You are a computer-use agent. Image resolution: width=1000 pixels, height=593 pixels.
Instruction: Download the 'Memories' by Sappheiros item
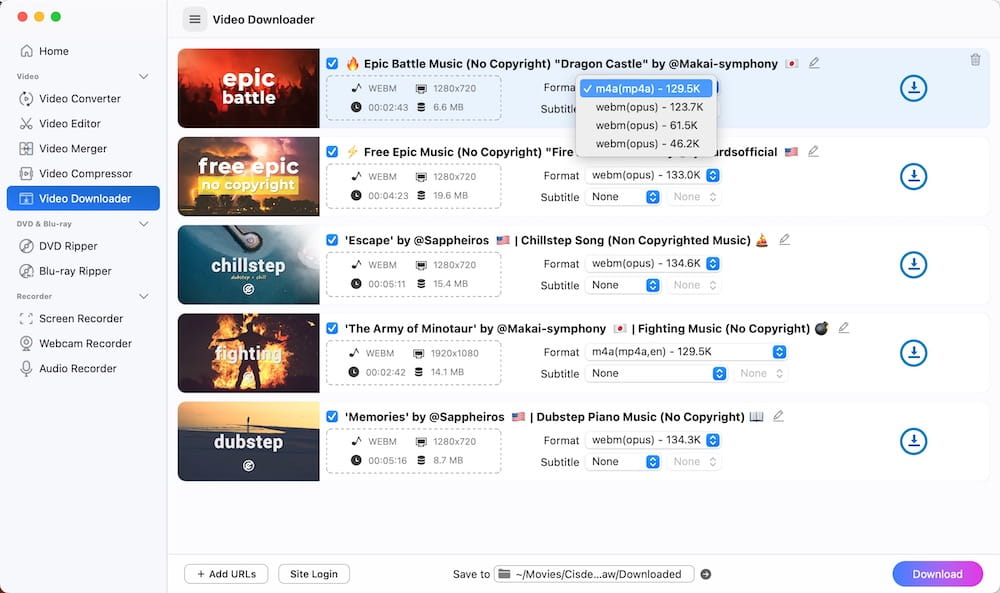[x=913, y=441]
